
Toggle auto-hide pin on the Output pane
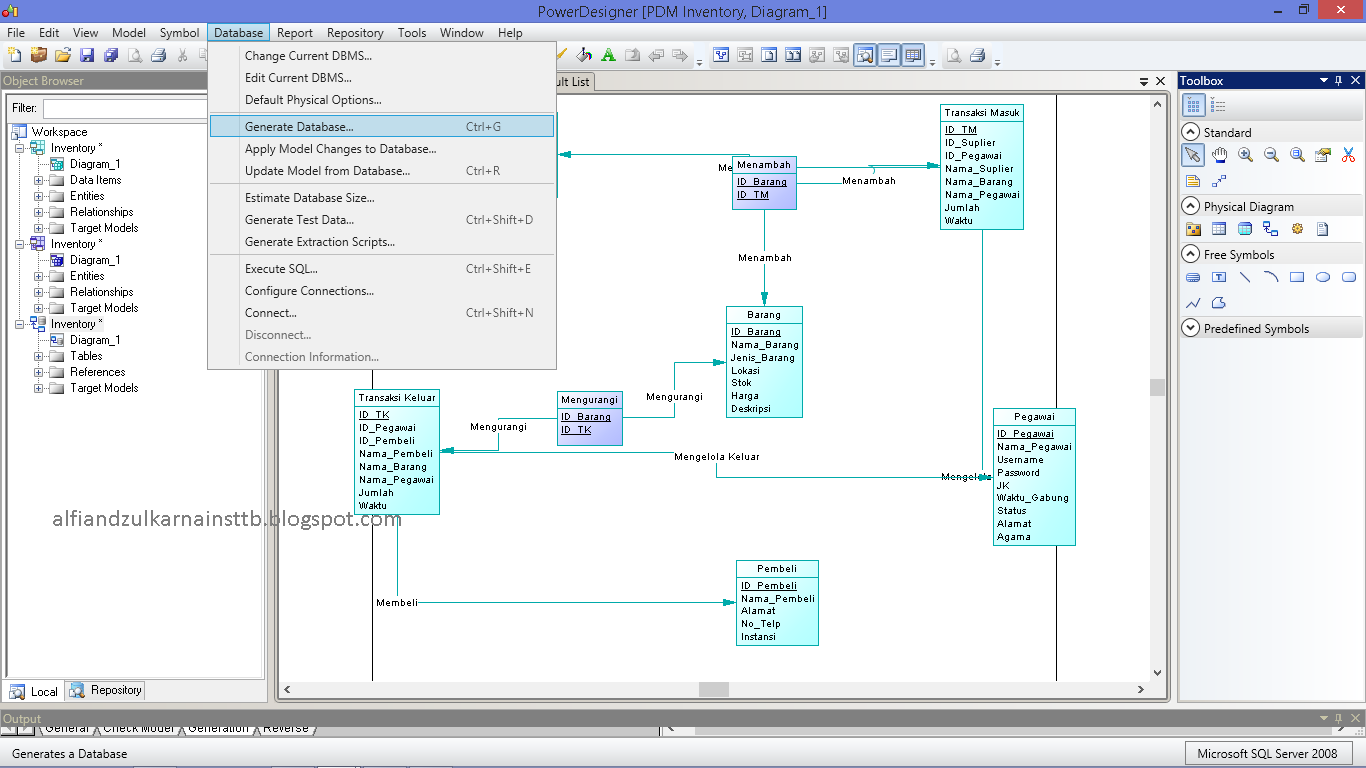click(1341, 718)
